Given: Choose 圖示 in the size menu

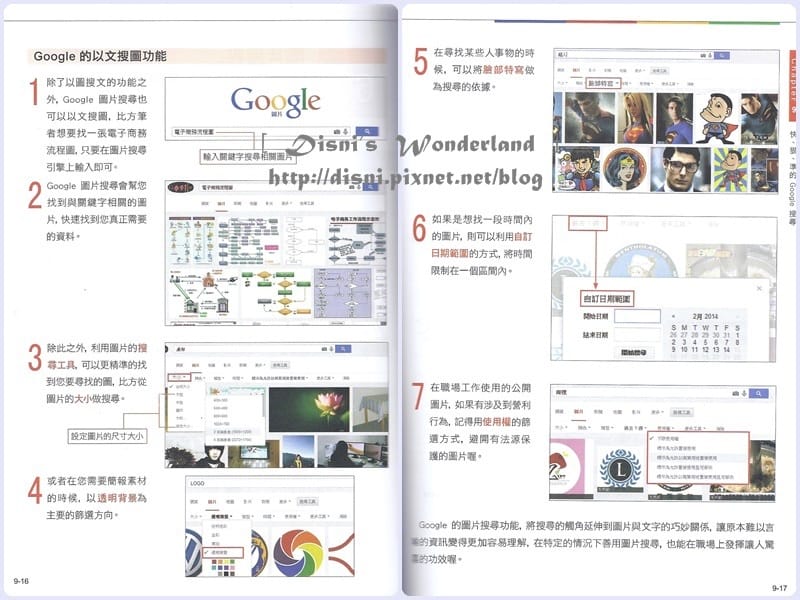Looking at the screenshot, I should (179, 410).
